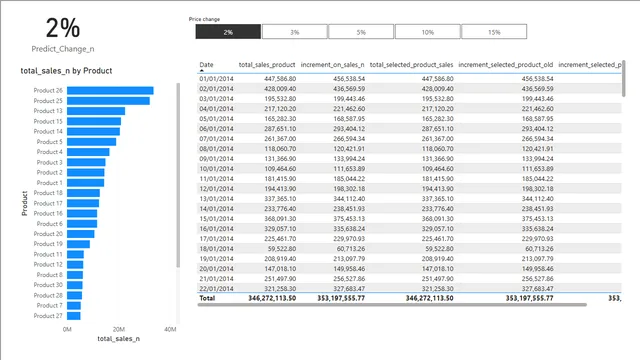Image resolution: width=640 pixels, height=360 pixels.
Task: Click the Product 27 axis label
Action: pos(48,316)
